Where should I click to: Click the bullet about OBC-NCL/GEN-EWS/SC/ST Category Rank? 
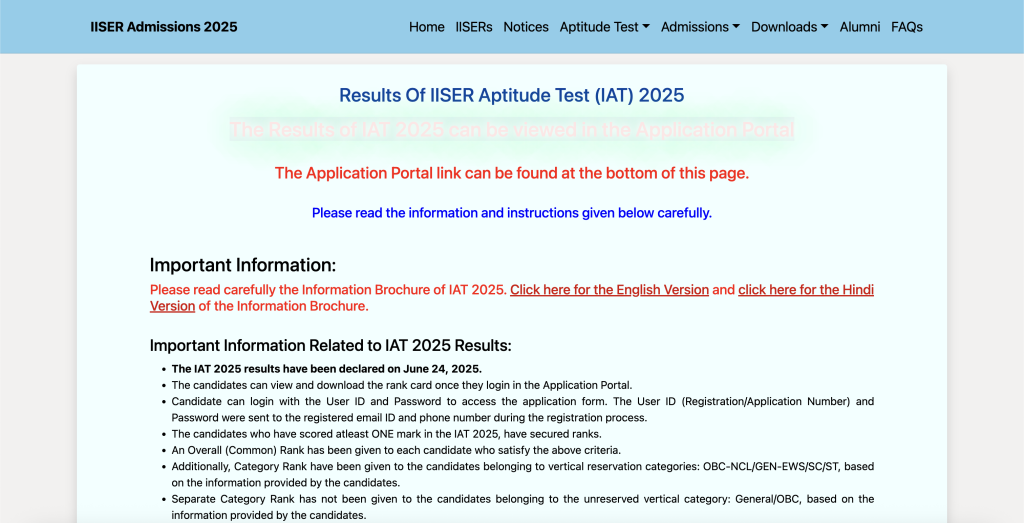point(522,475)
